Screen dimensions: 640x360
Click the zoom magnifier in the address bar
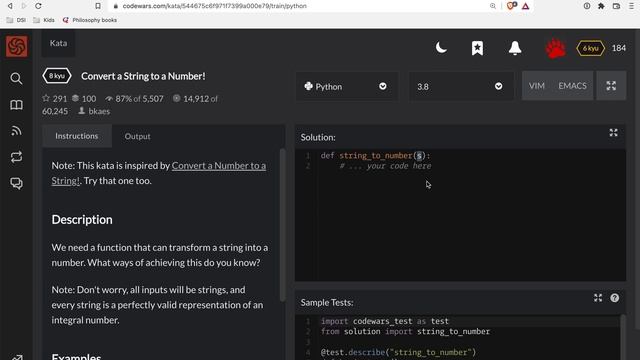(x=493, y=6)
